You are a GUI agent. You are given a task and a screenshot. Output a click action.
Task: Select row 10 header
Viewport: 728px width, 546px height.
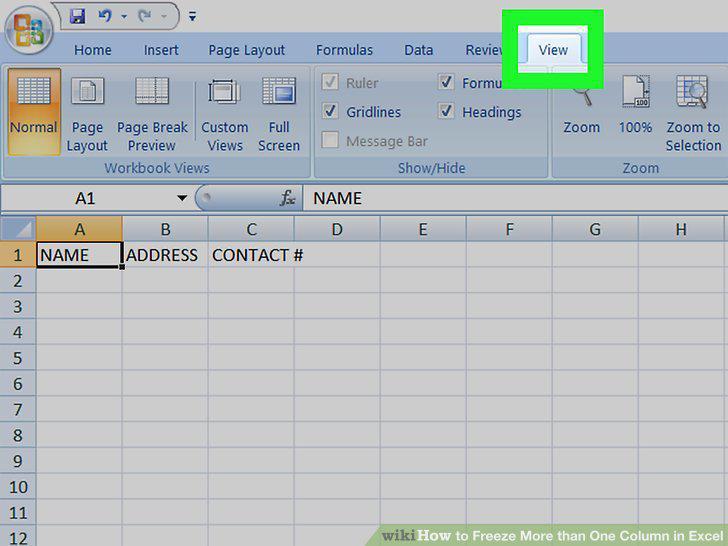click(x=18, y=487)
